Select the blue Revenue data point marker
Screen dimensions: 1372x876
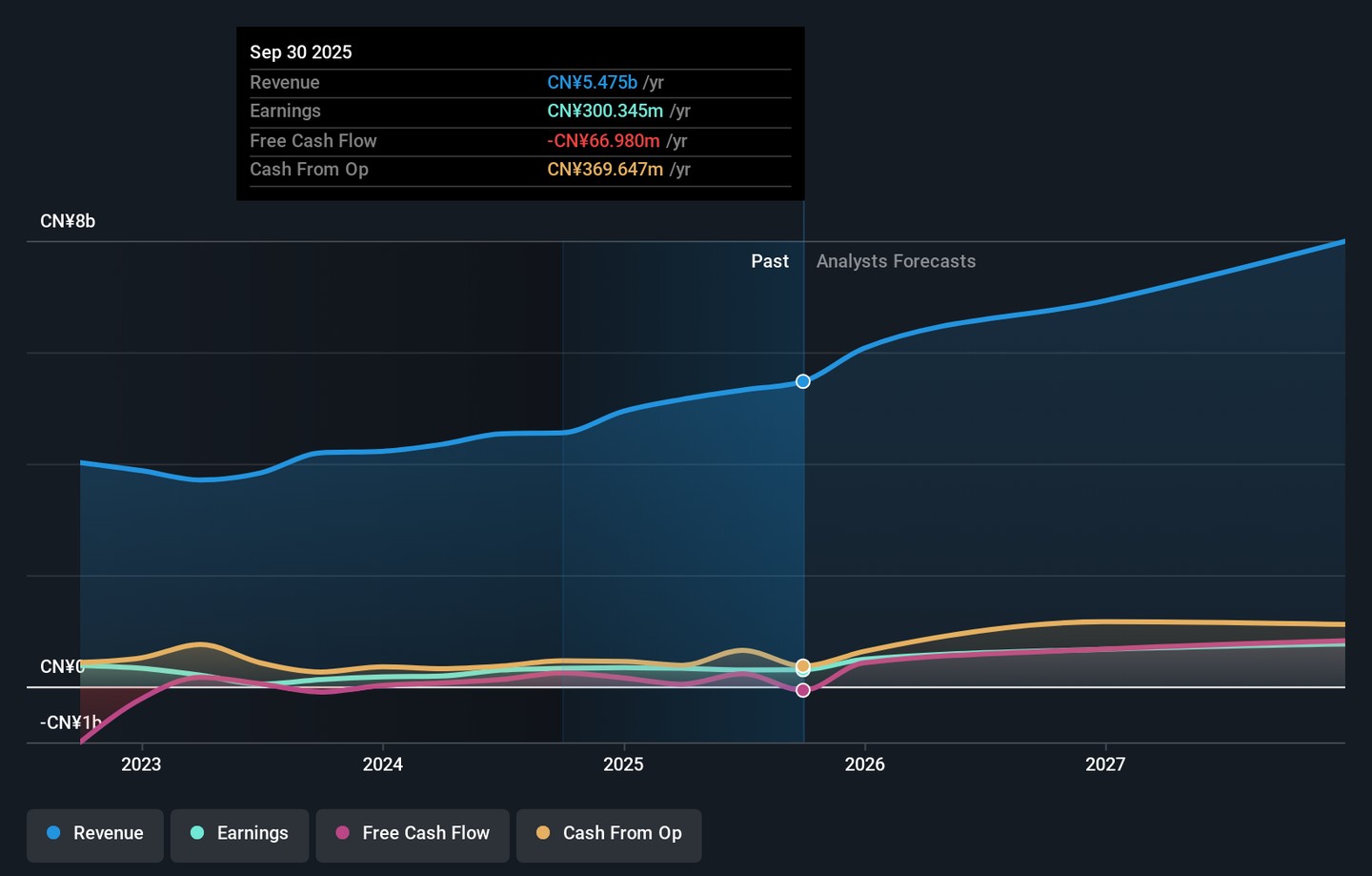[803, 381]
